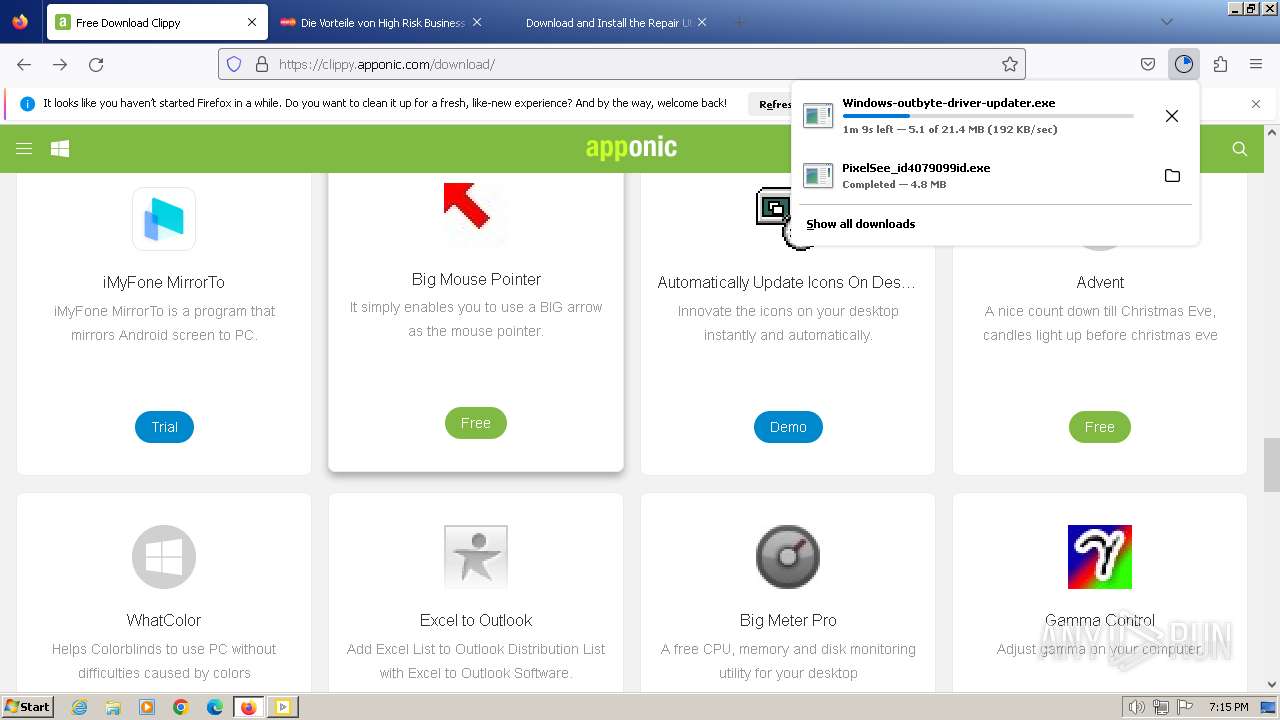Dismiss the Firefox refresh notification bar
This screenshot has width=1280, height=720.
point(1256,103)
